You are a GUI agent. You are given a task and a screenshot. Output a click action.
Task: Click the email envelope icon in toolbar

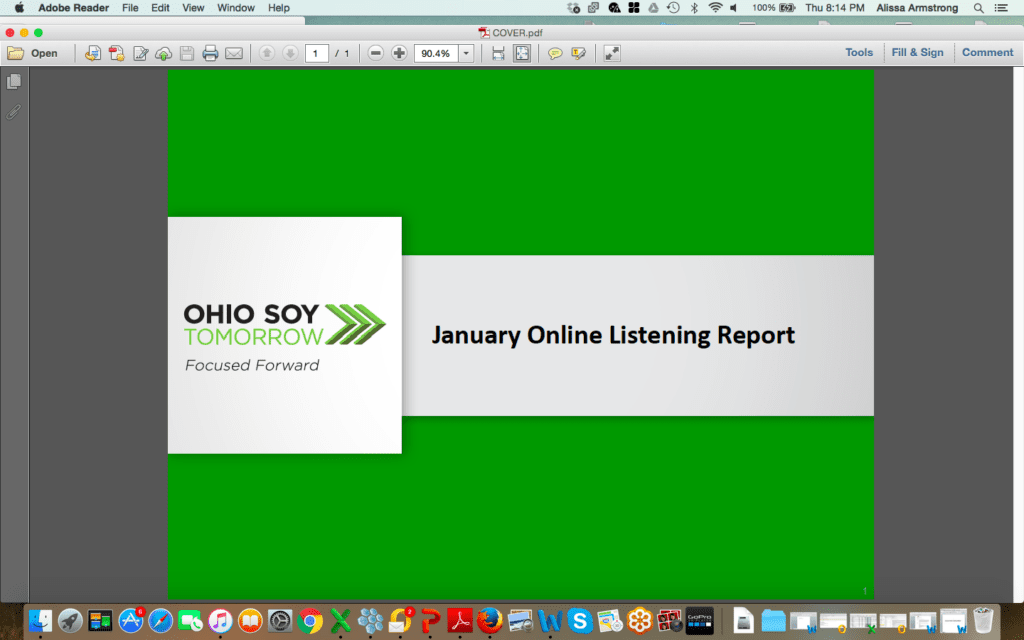(x=234, y=54)
